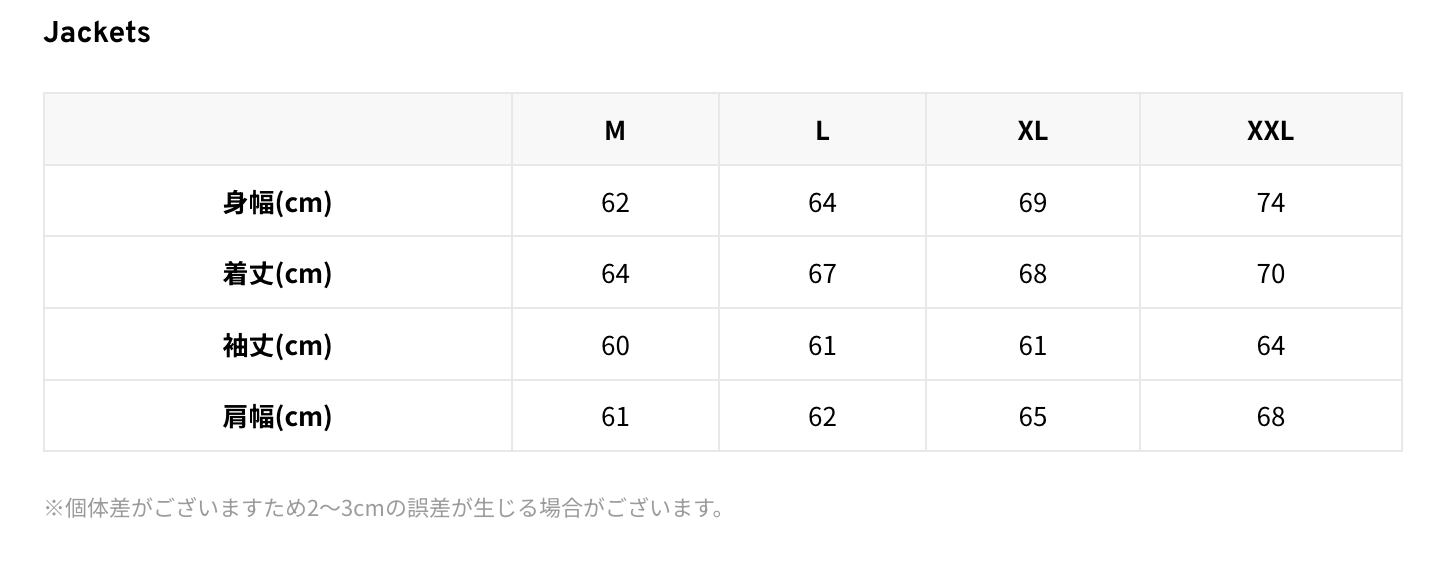Click the 着丈(cm) row label
Viewport: 1442px width, 568px height.
[x=277, y=273]
